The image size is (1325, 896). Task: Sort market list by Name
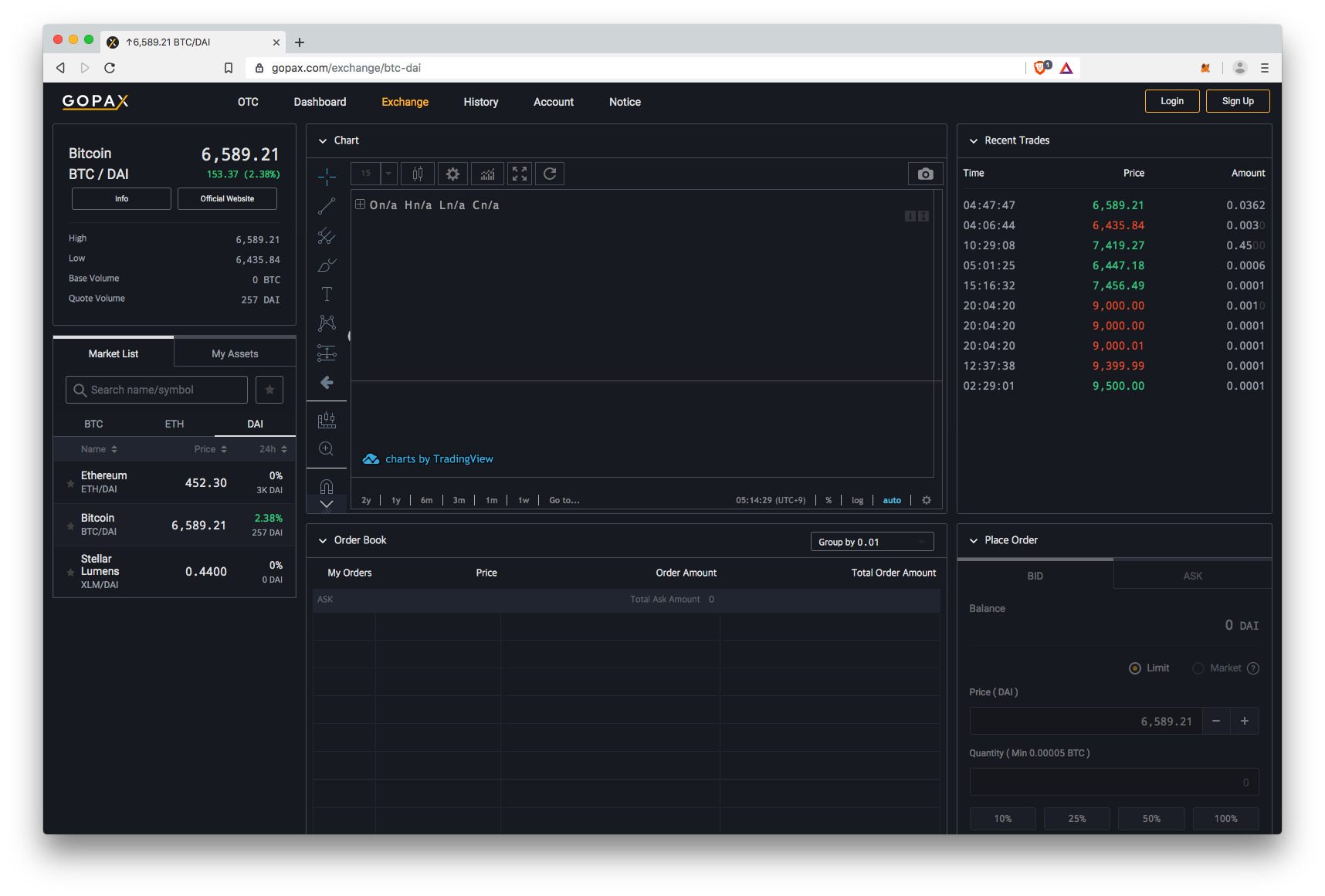(x=99, y=449)
